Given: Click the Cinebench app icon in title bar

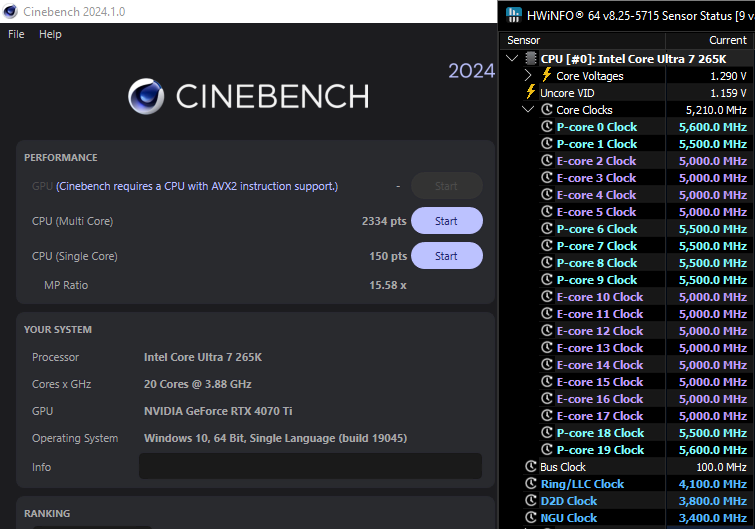Looking at the screenshot, I should click(10, 11).
